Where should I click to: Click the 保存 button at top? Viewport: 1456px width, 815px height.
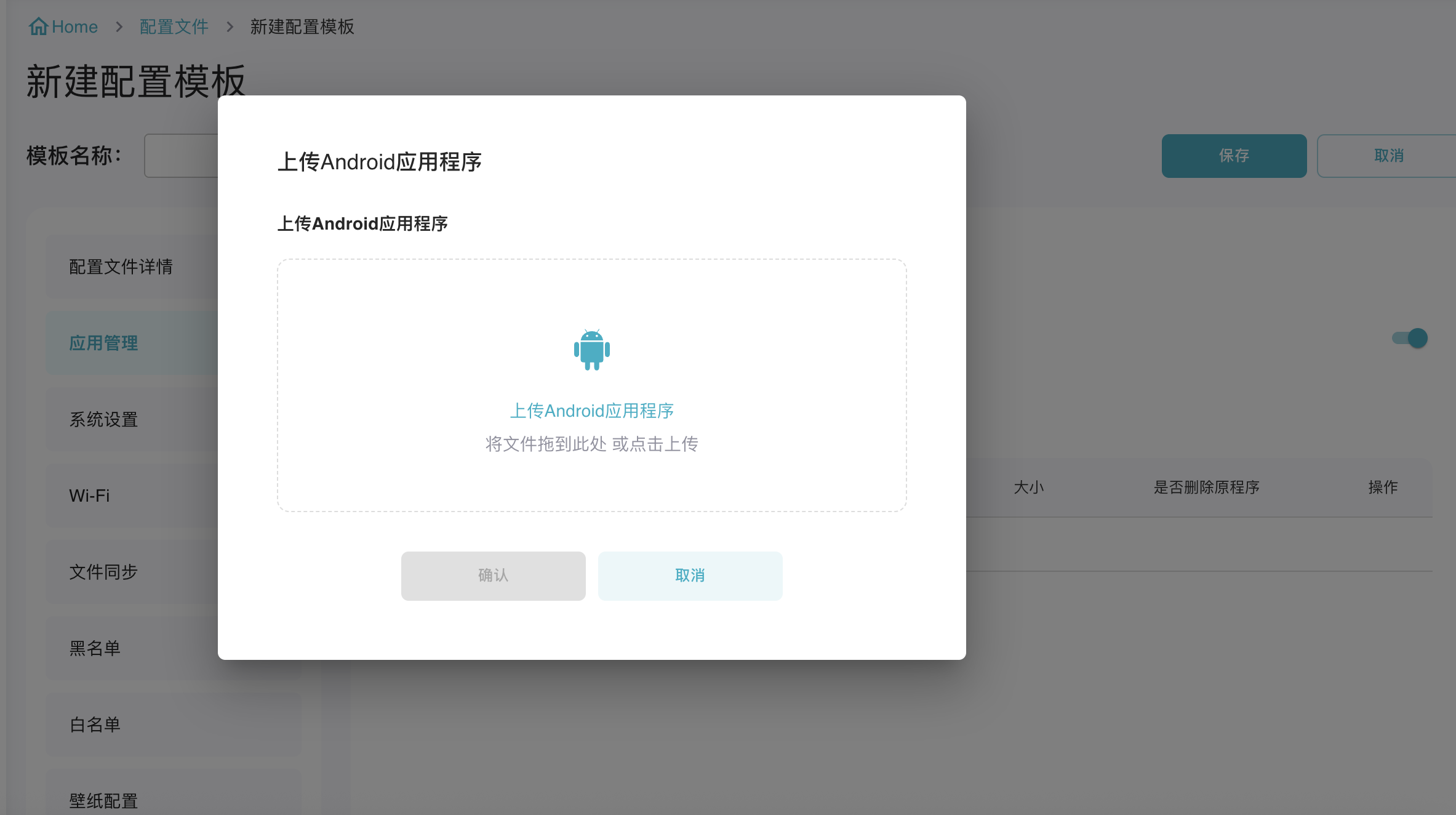[x=1233, y=156]
